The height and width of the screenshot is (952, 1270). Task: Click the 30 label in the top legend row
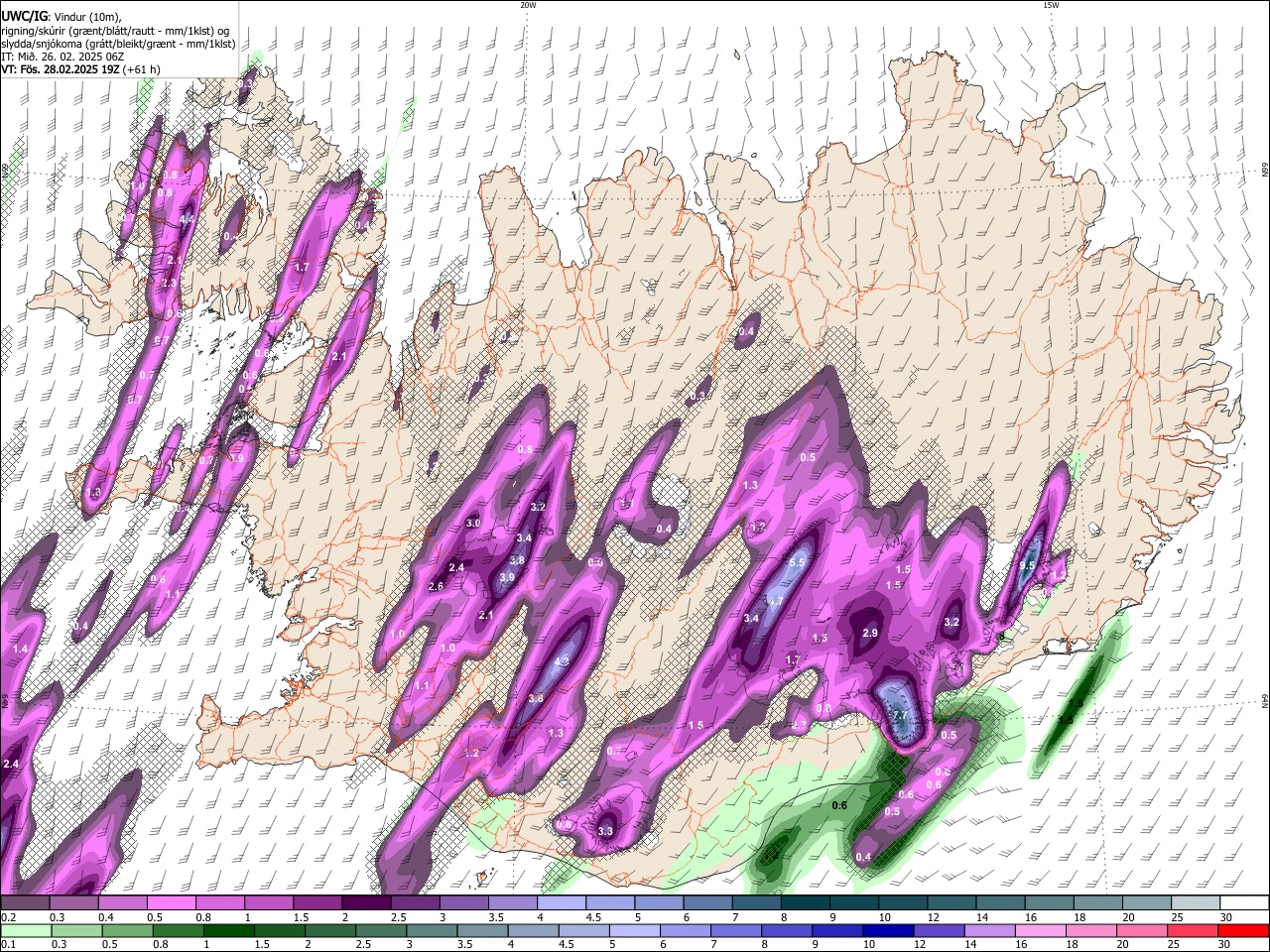coord(1226,917)
